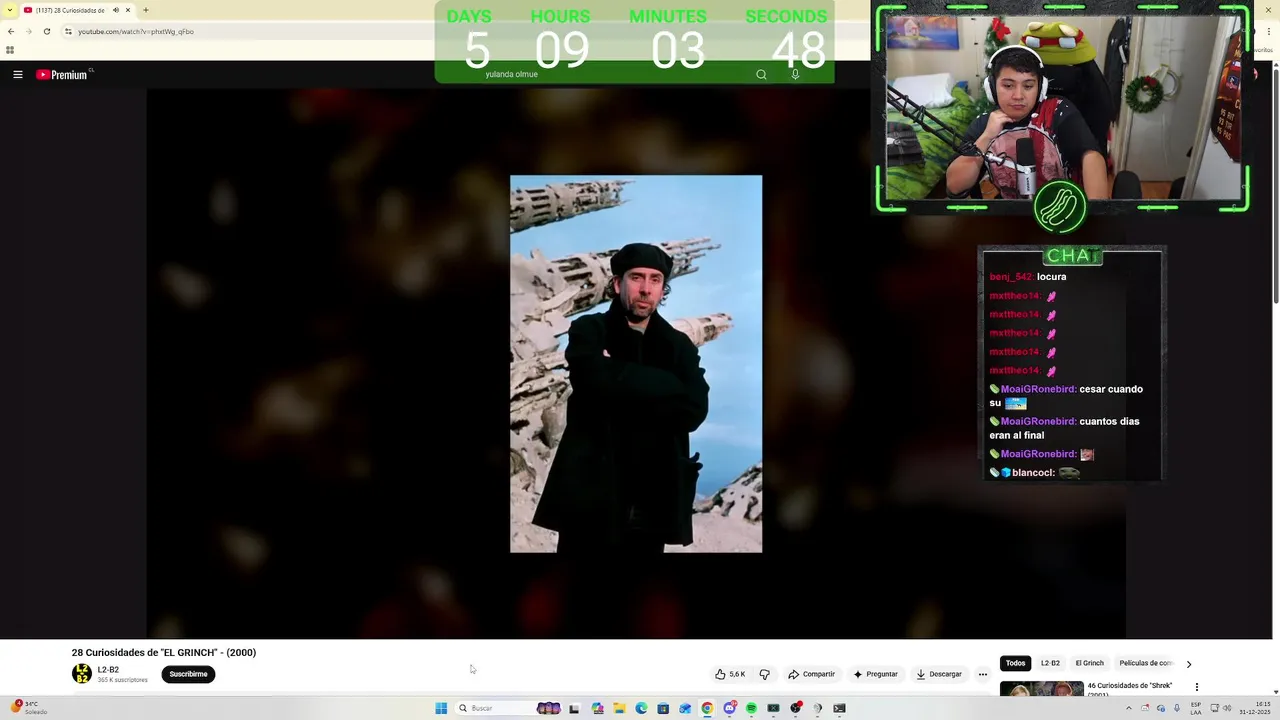Open the apps grid in bookmarks bar
Viewport: 1280px width, 720px height.
click(x=10, y=50)
